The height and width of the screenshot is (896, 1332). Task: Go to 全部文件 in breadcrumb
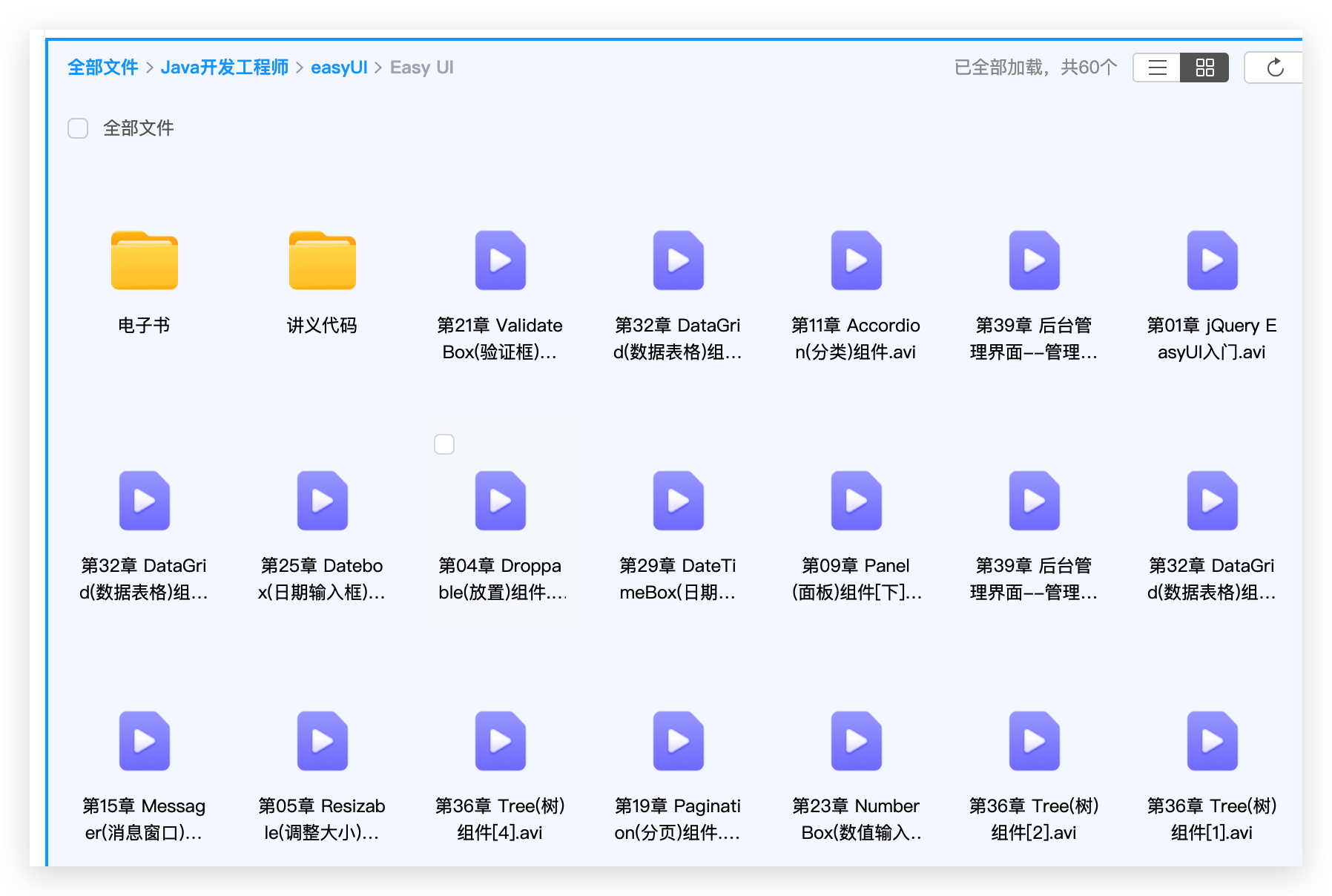[103, 67]
